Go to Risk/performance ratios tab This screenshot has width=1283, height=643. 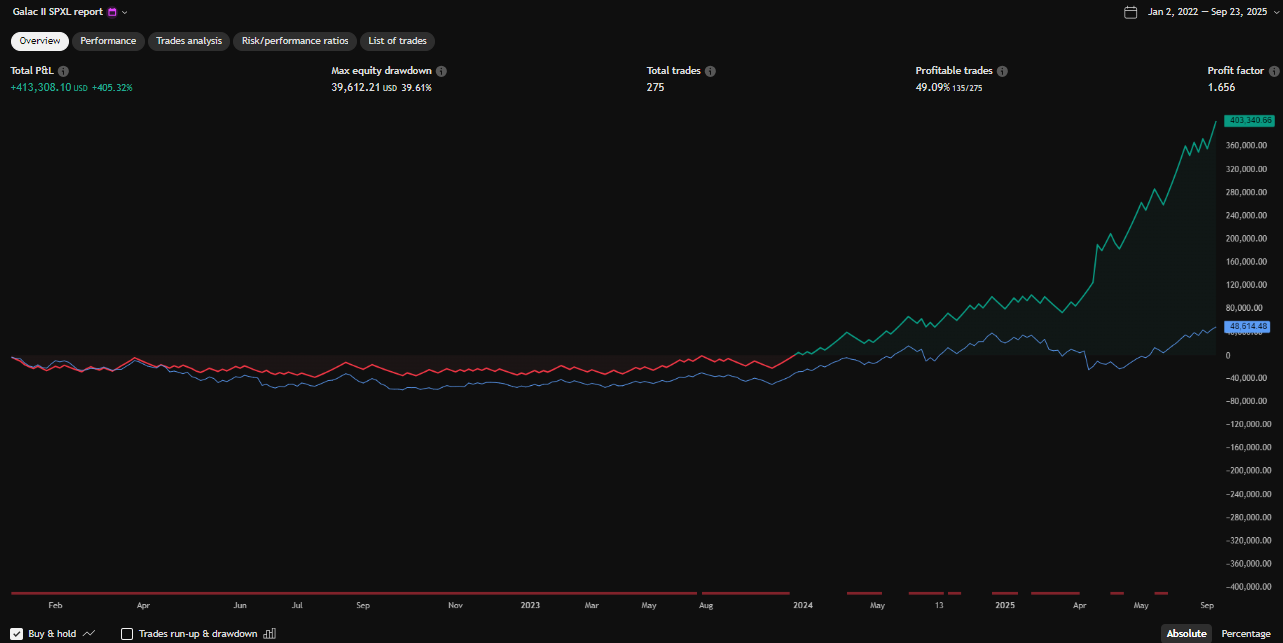(x=295, y=41)
